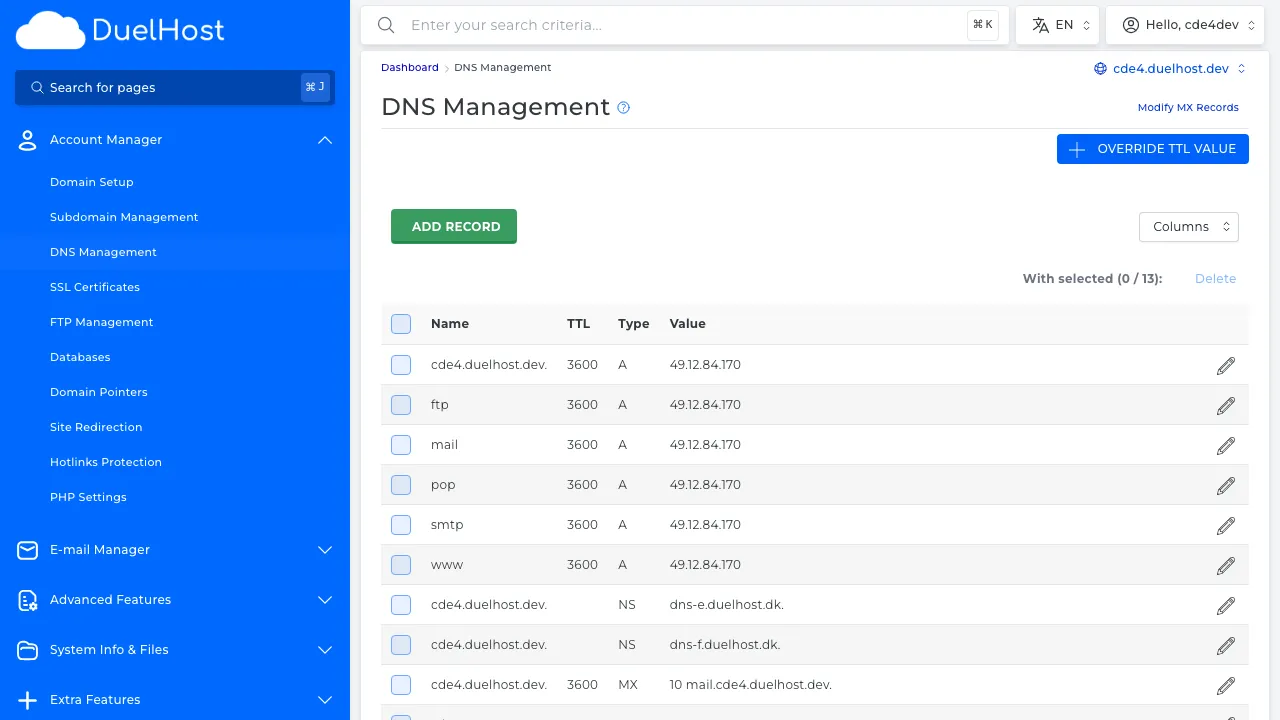Click the magnifier icon in search bar

386,25
